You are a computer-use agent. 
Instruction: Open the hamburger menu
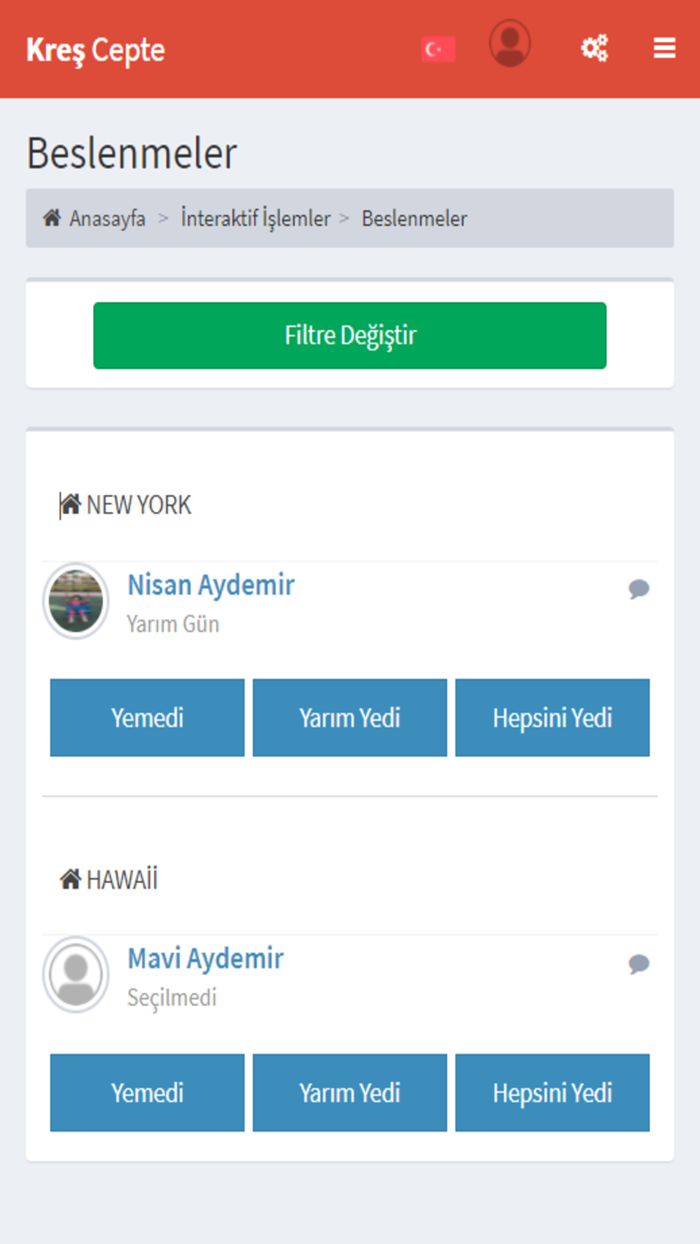click(665, 48)
